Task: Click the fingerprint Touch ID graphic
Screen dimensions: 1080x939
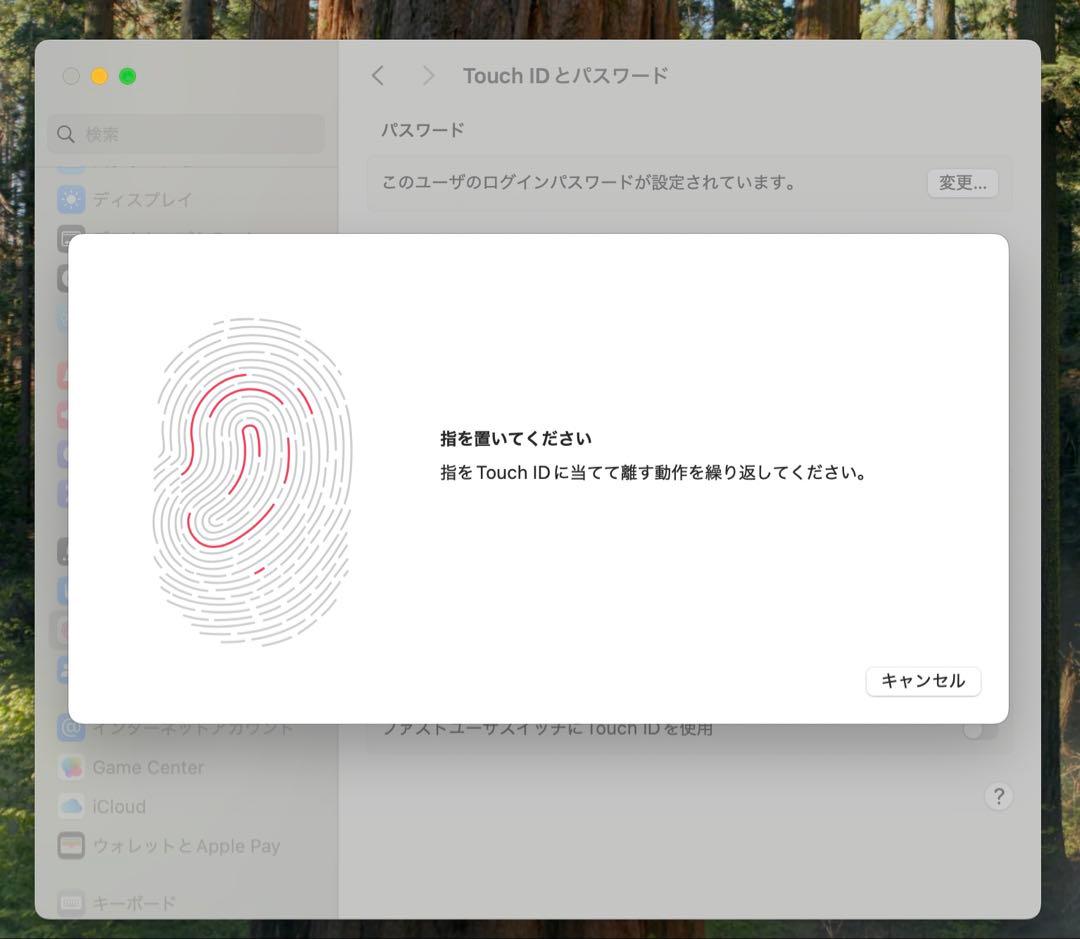Action: pyautogui.click(x=252, y=481)
